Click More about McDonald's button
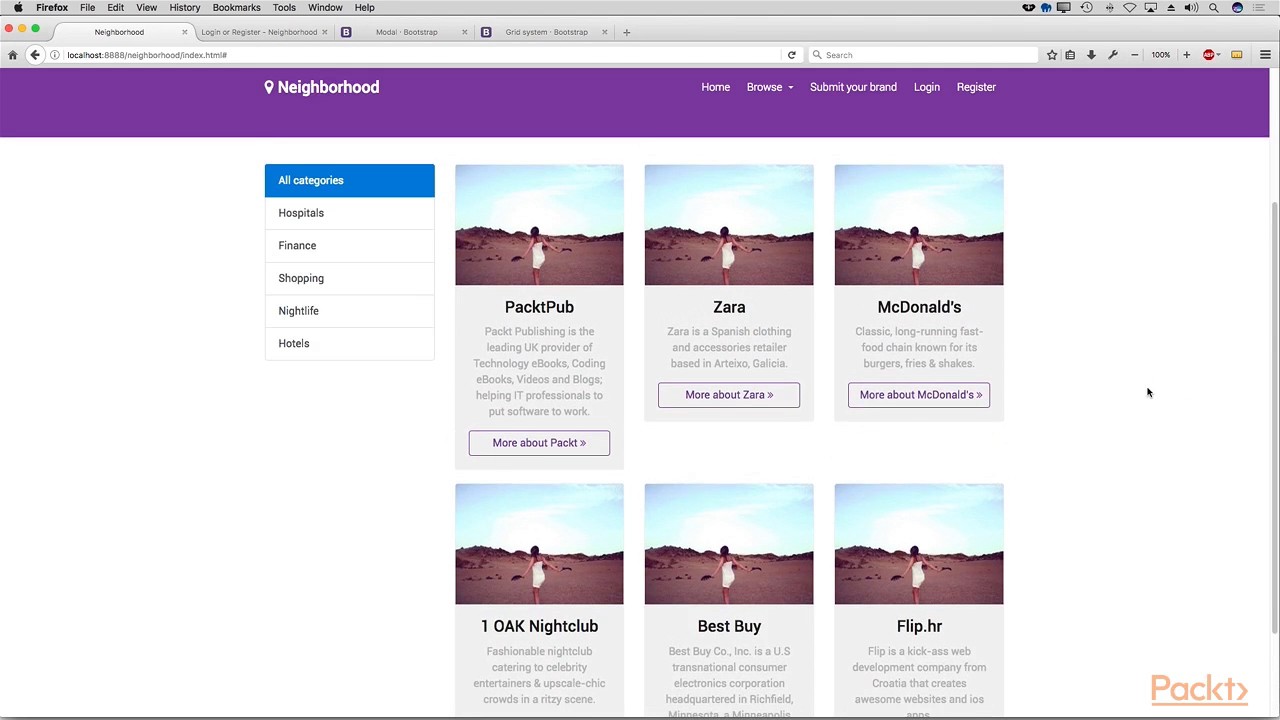Screen dimensions: 1280x720 coord(919,395)
